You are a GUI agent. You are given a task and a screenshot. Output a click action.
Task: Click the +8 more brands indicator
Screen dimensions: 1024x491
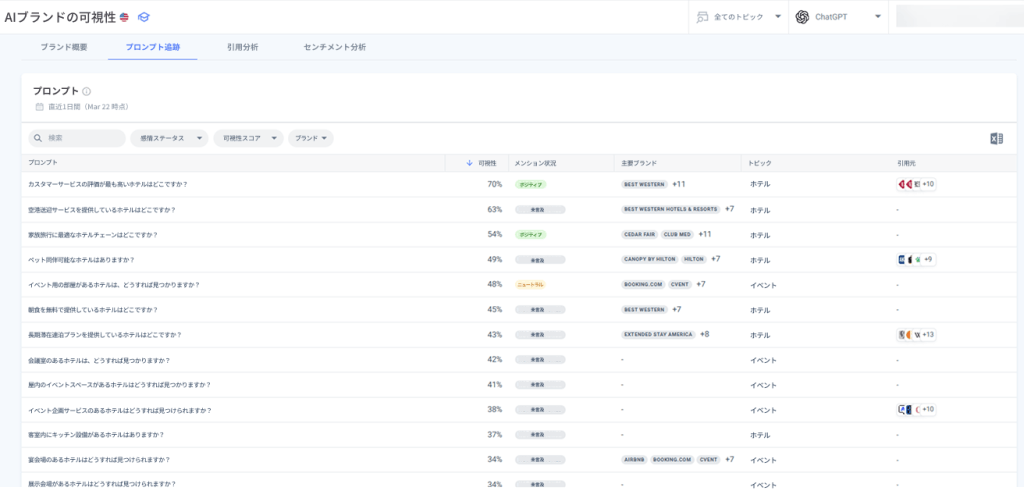click(x=705, y=334)
